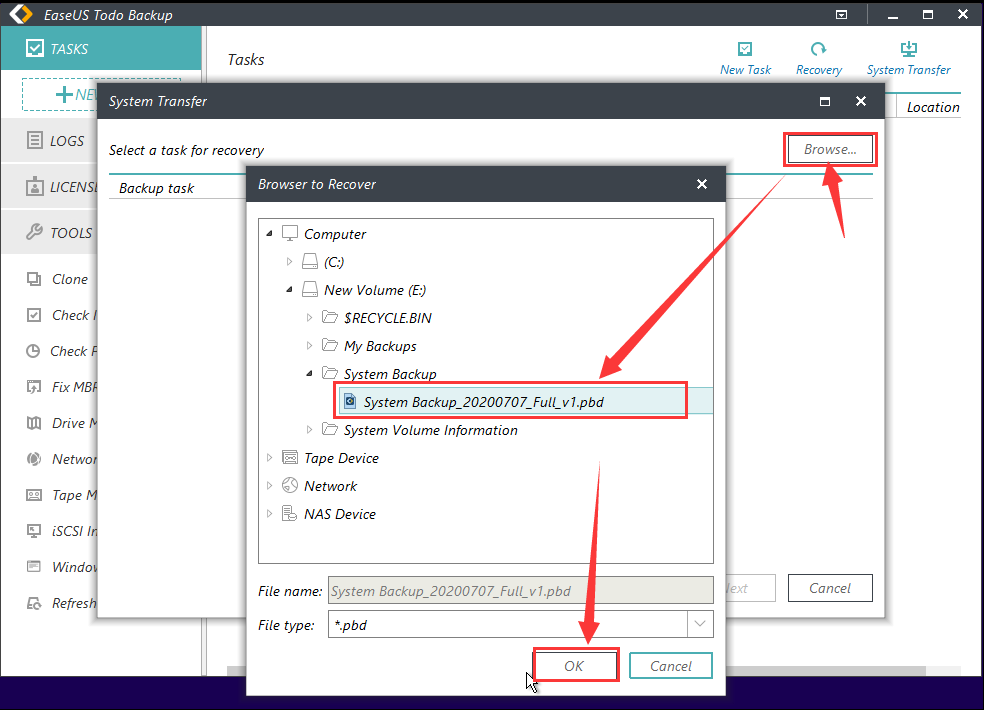This screenshot has width=984, height=710.
Task: Select New Volume (E:) item
Action: tap(375, 290)
